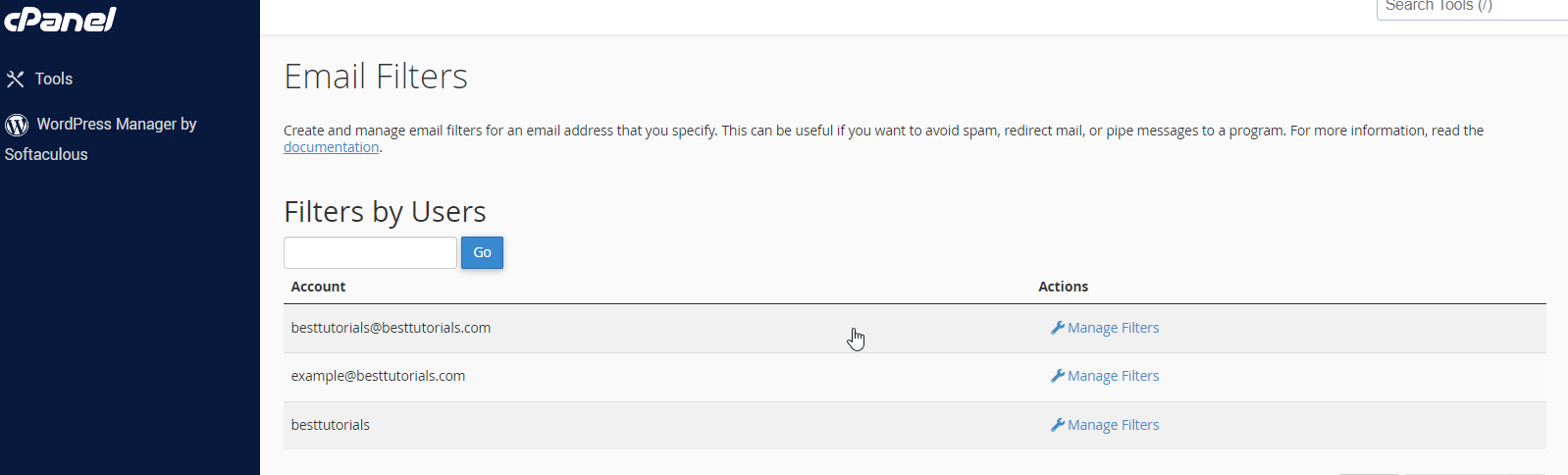Click the WordPress logo icon in sidebar
1568x475 pixels.
[17, 125]
